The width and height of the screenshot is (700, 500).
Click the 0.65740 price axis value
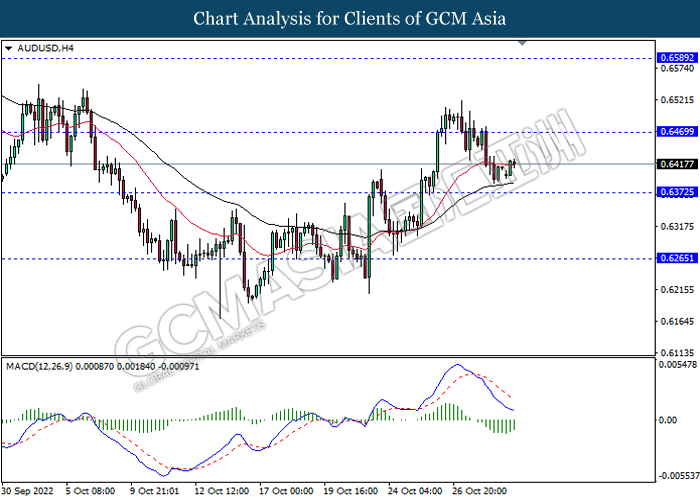point(677,68)
